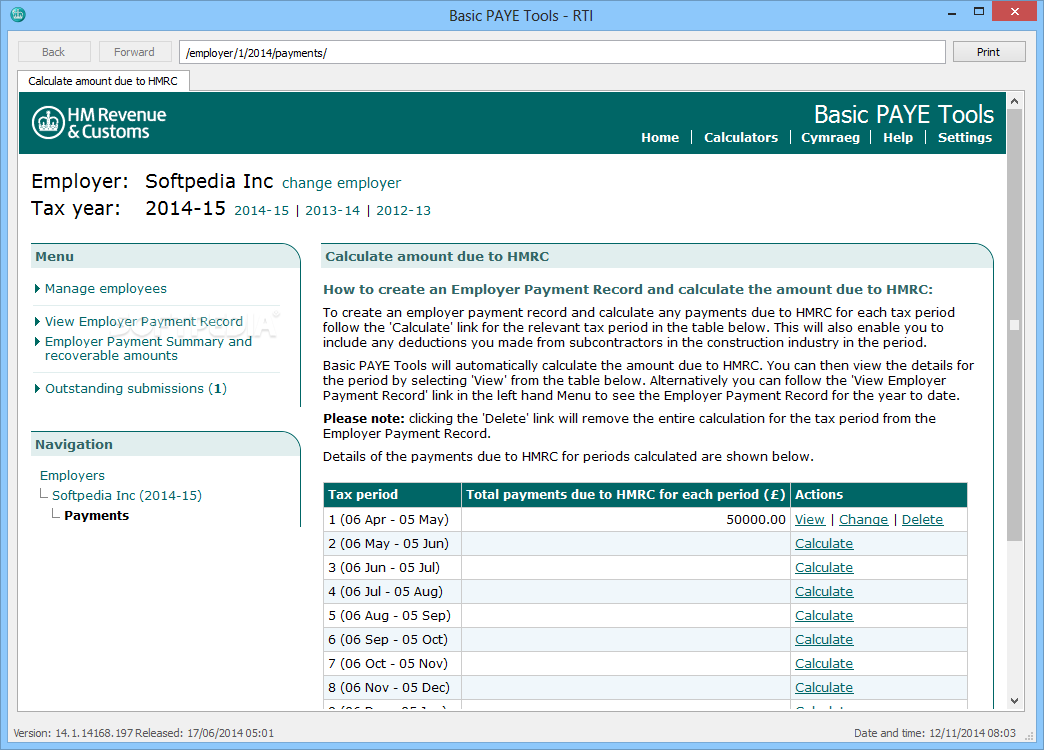Calculate period 8 (06 Nov - 05 Dec)
This screenshot has height=750, width=1044.
824,687
